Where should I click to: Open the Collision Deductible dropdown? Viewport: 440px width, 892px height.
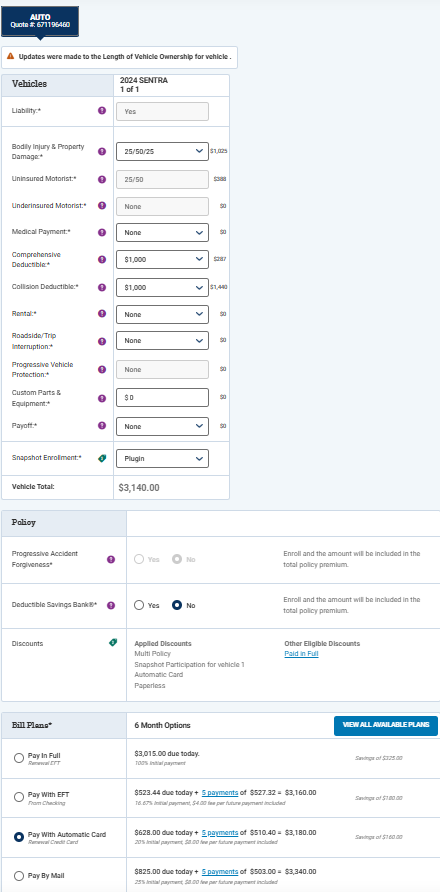click(x=162, y=287)
